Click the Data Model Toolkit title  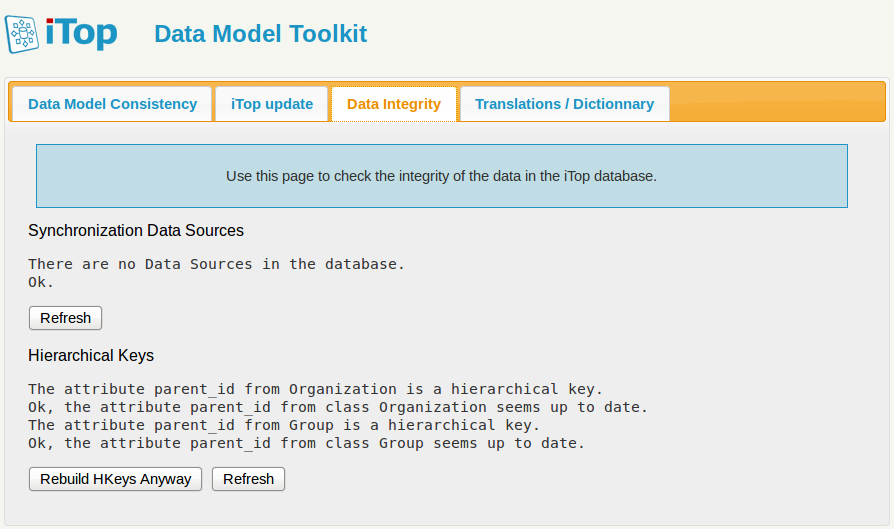pos(260,34)
